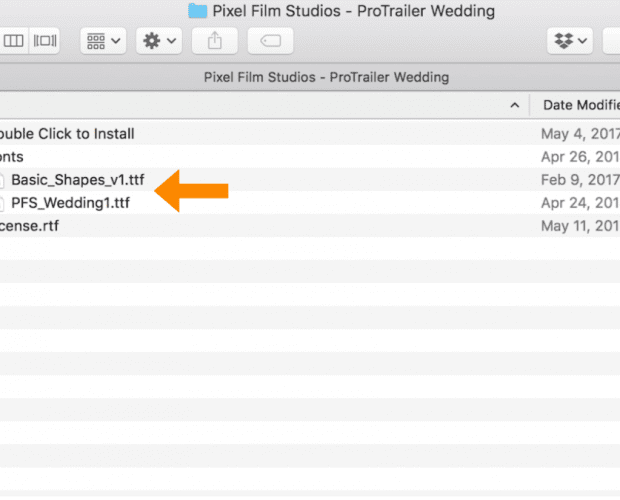Click the May 11 date cell

(580, 226)
